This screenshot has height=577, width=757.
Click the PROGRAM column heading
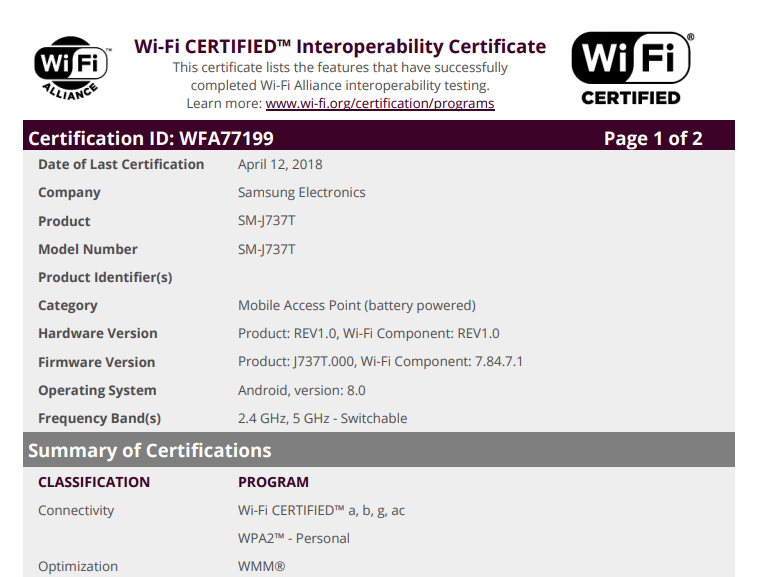[273, 482]
